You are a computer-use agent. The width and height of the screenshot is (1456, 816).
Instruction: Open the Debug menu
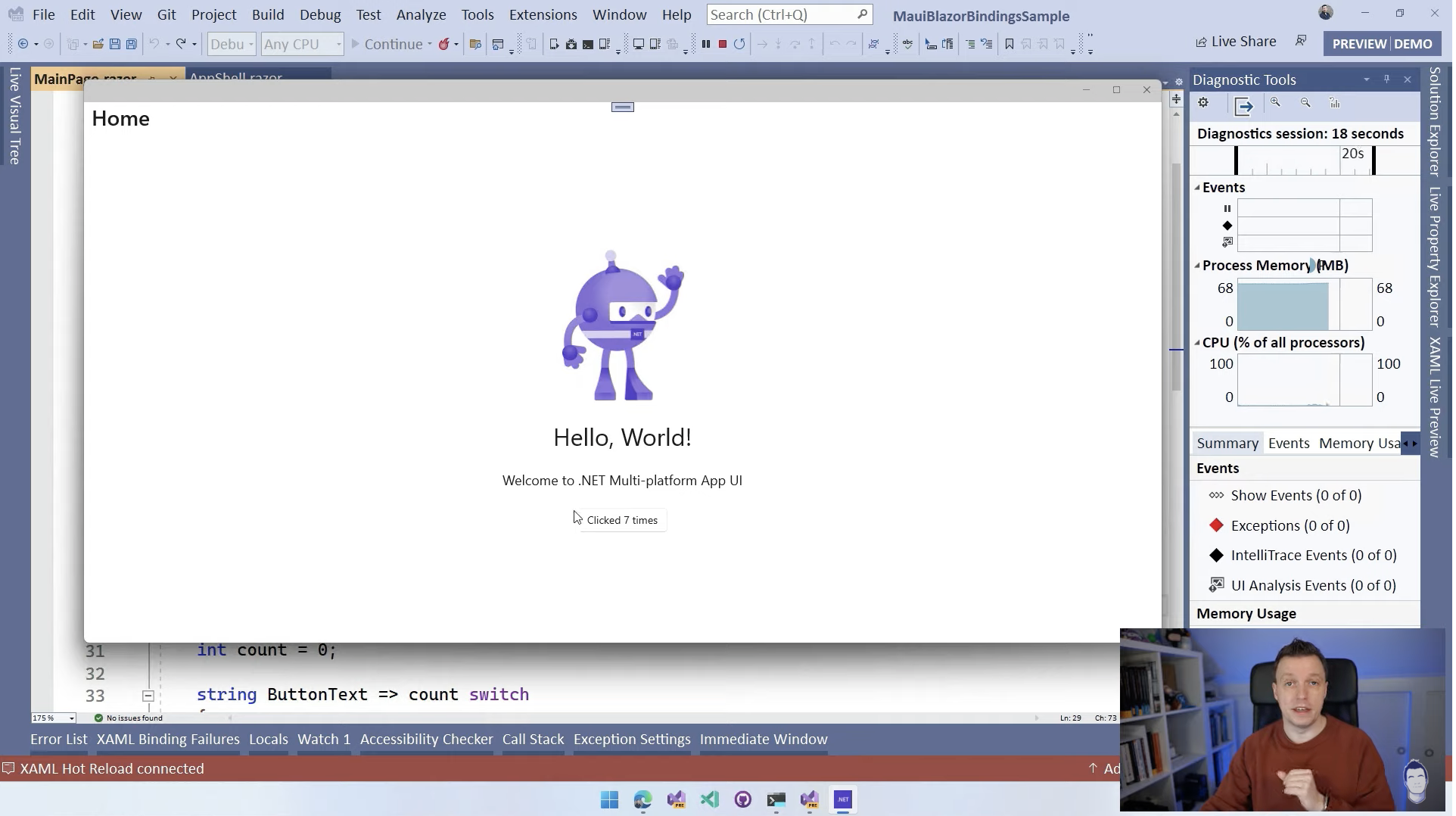320,14
